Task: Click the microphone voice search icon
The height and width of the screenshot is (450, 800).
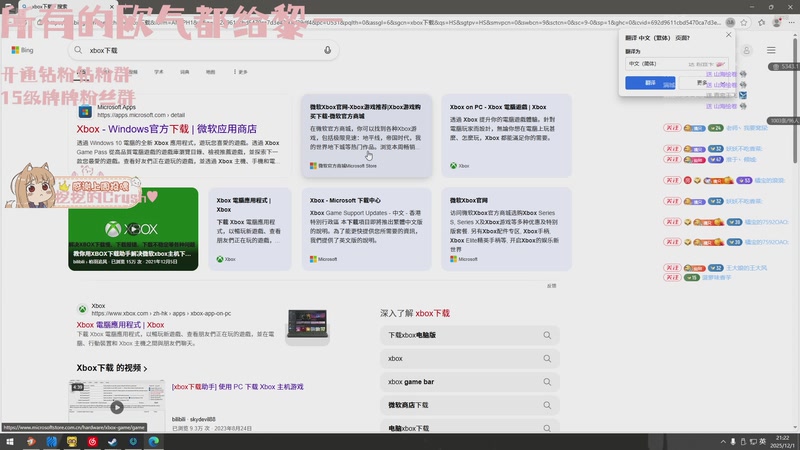Action: point(328,50)
